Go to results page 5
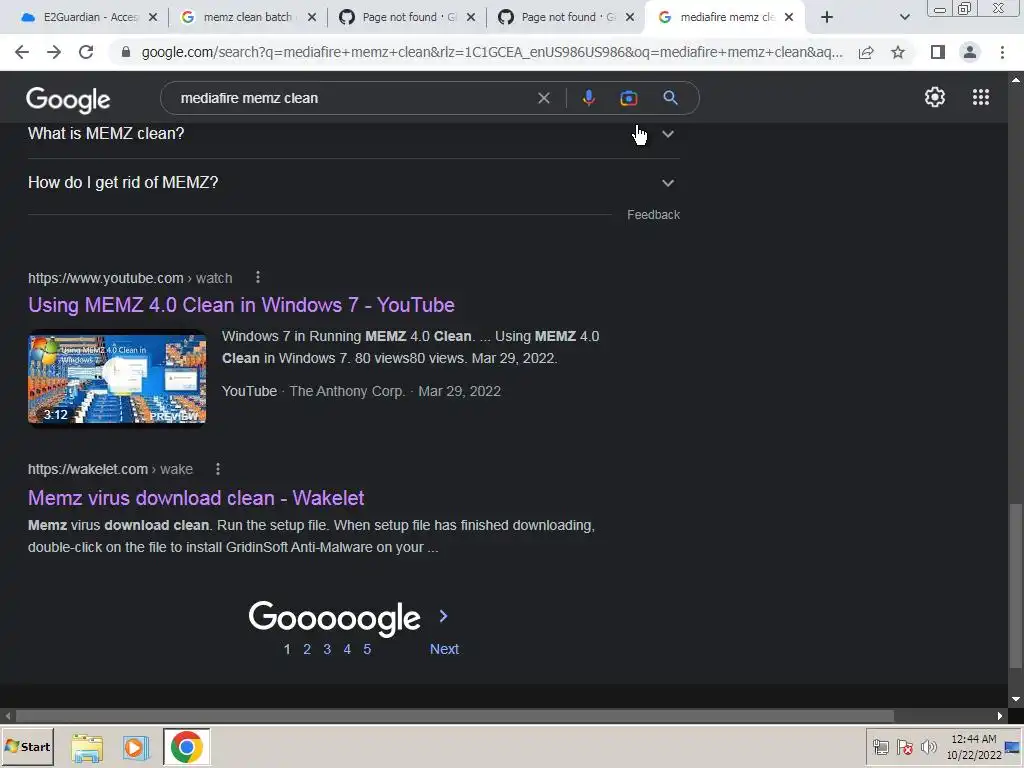 [367, 649]
